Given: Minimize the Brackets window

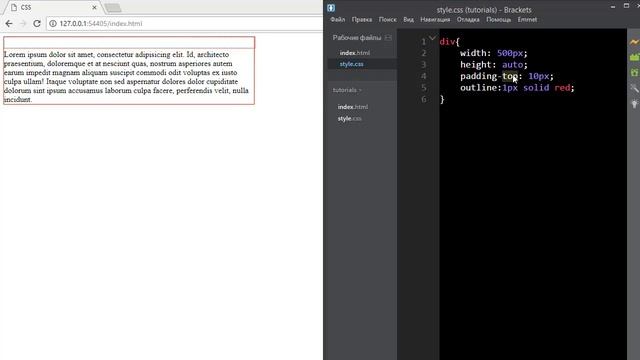Looking at the screenshot, I should pos(613,6).
